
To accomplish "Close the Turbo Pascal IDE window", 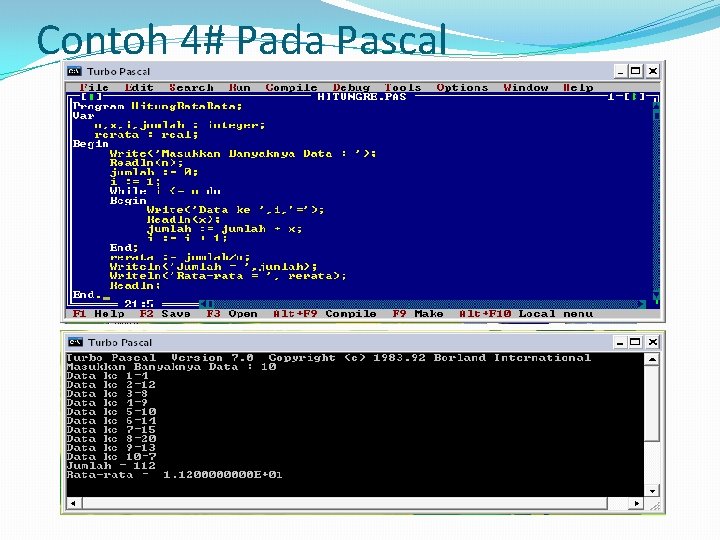I will click(x=652, y=71).
